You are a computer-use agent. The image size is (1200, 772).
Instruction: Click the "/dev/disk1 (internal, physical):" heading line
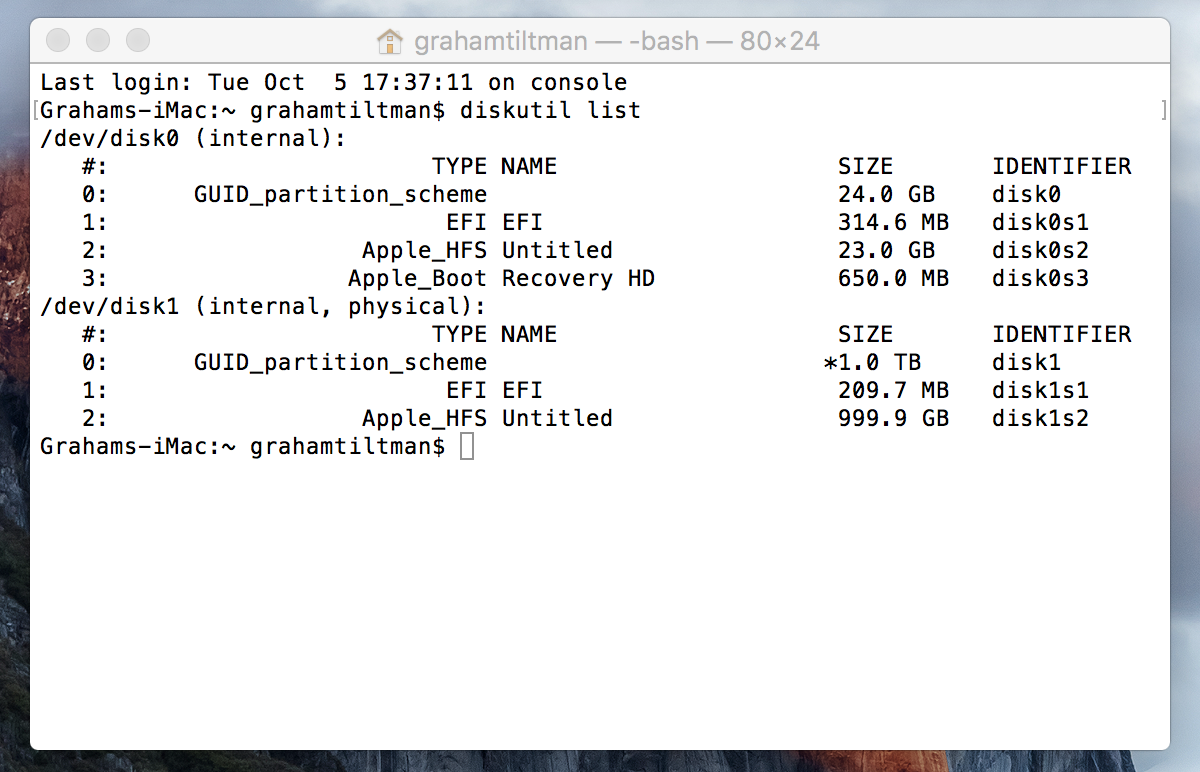pyautogui.click(x=263, y=306)
